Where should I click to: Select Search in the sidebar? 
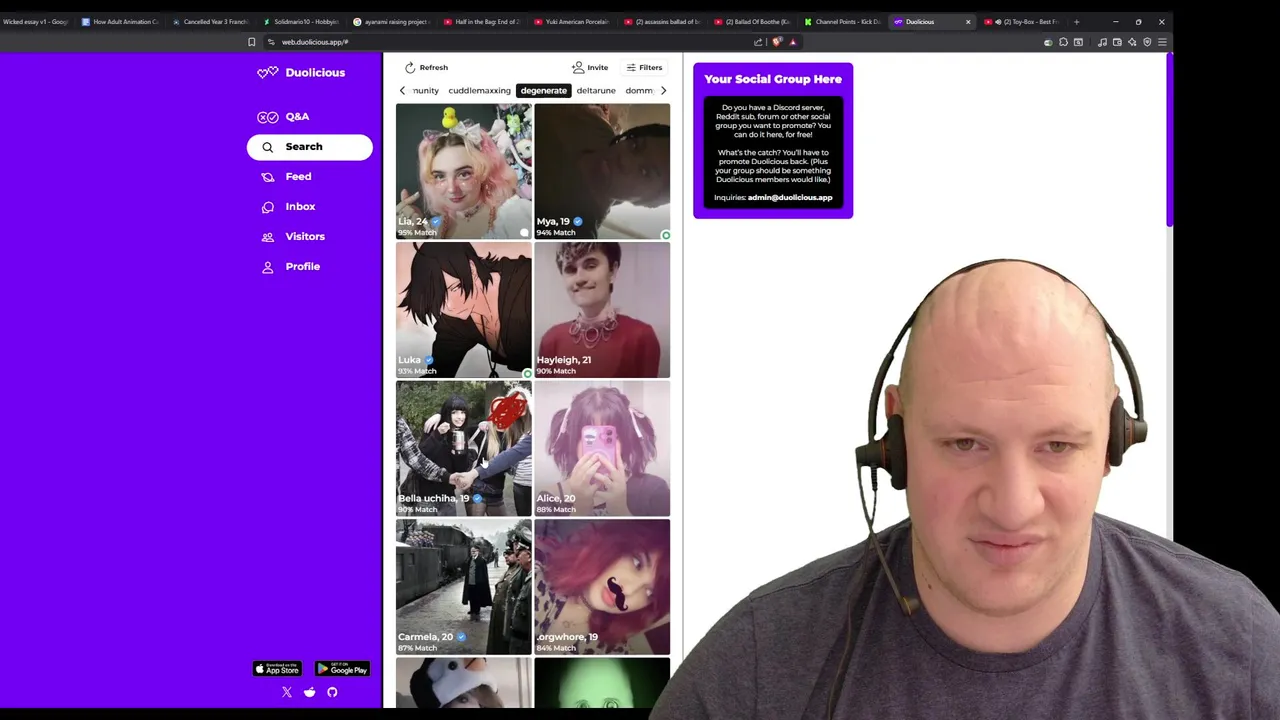(310, 147)
